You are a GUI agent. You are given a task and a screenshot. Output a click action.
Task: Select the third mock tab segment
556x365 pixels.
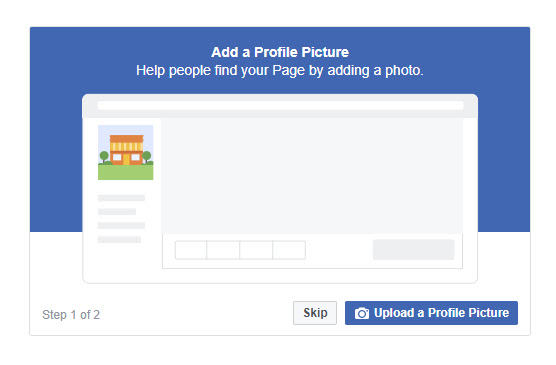(256, 250)
